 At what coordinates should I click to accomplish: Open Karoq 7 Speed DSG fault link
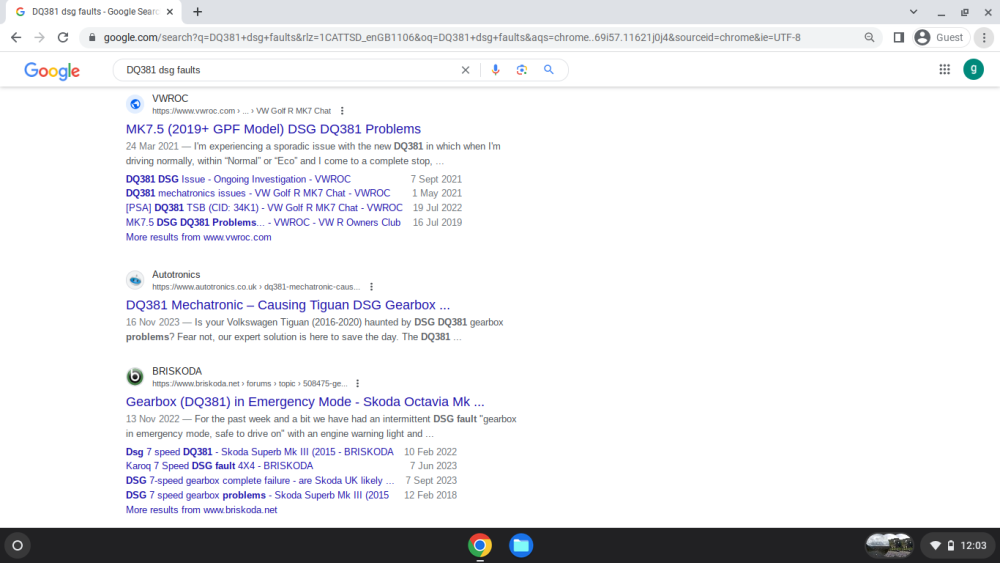[219, 466]
